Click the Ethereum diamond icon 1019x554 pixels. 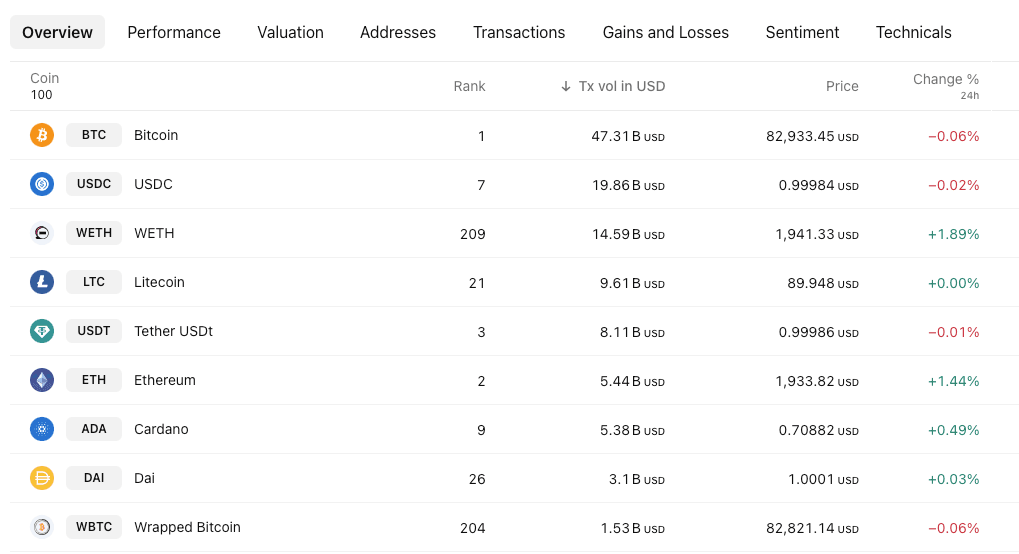(42, 380)
